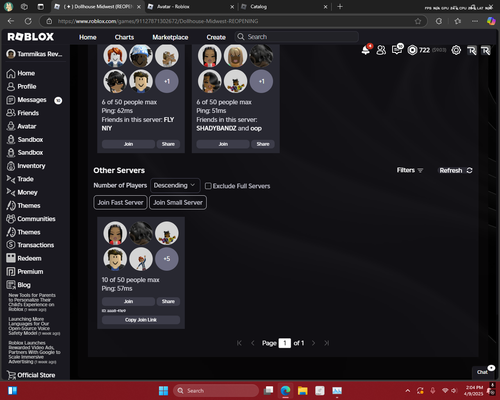Open the Chat panel button
This screenshot has width=500, height=400.
pyautogui.click(x=482, y=372)
